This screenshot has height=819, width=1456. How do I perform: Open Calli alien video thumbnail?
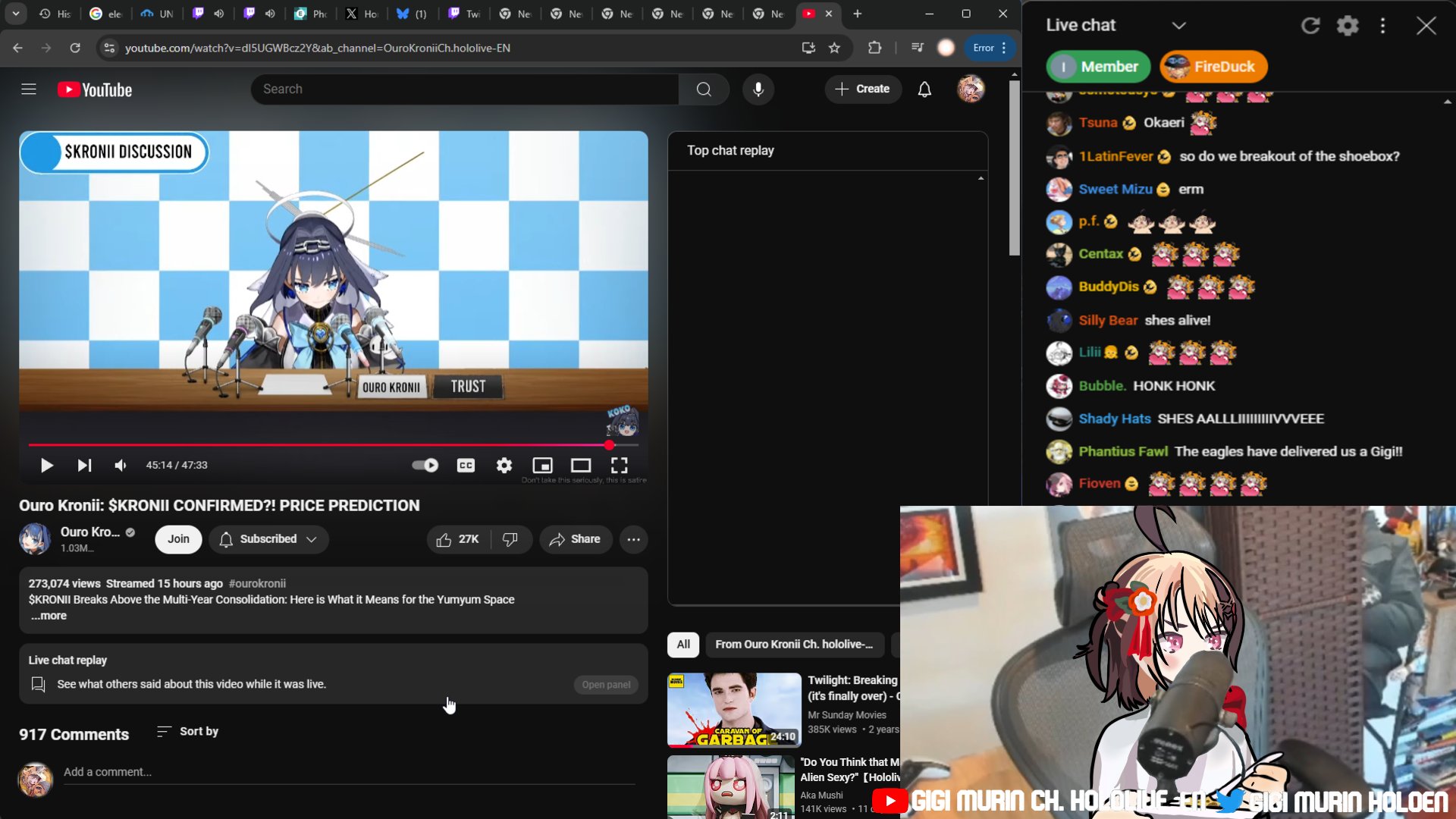(731, 787)
